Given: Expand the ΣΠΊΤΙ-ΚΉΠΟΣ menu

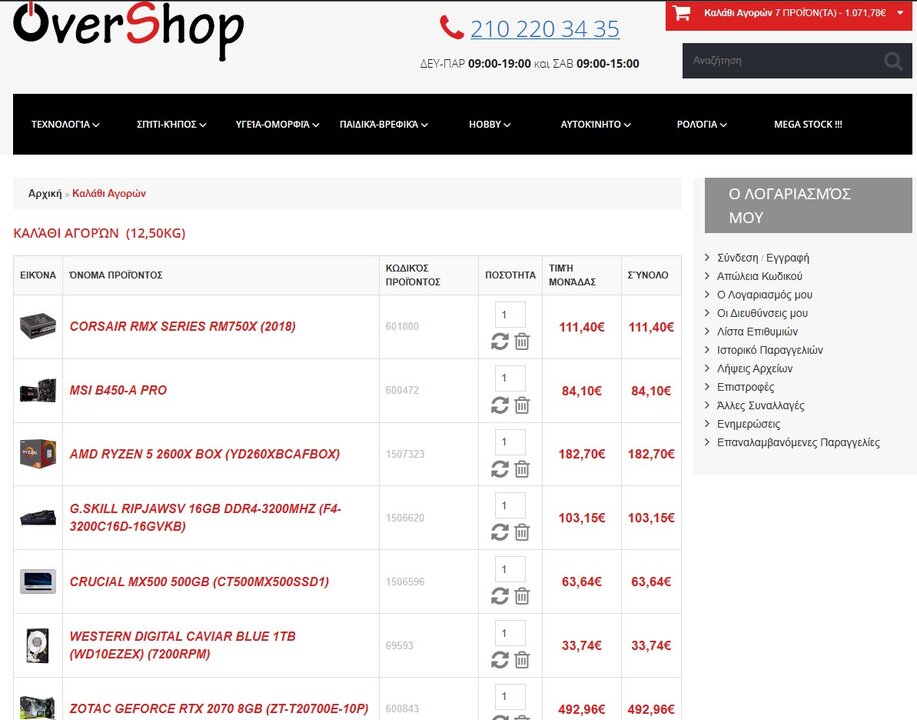Looking at the screenshot, I should click(x=171, y=125).
